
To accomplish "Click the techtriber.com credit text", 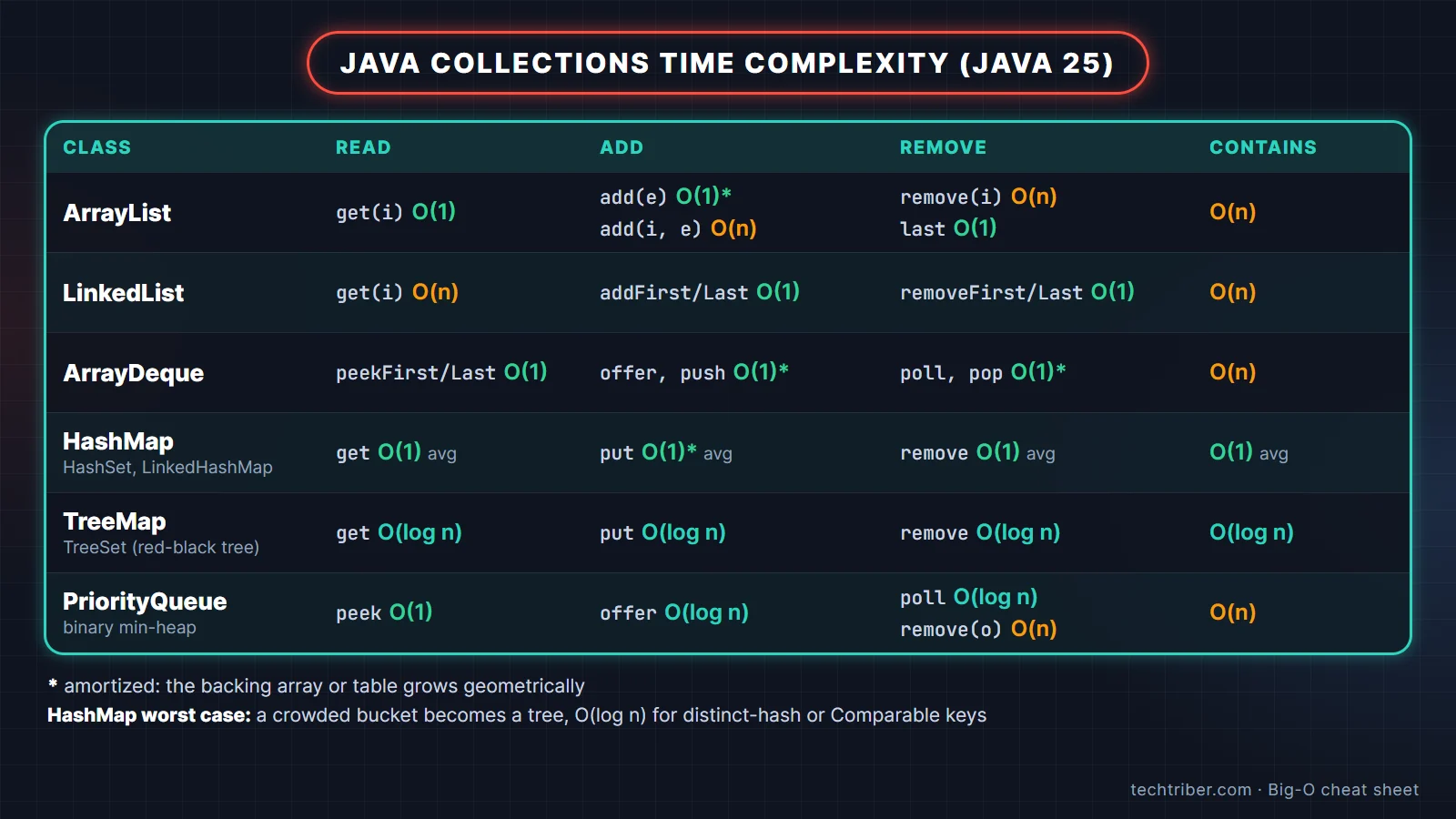I will 1274,790.
